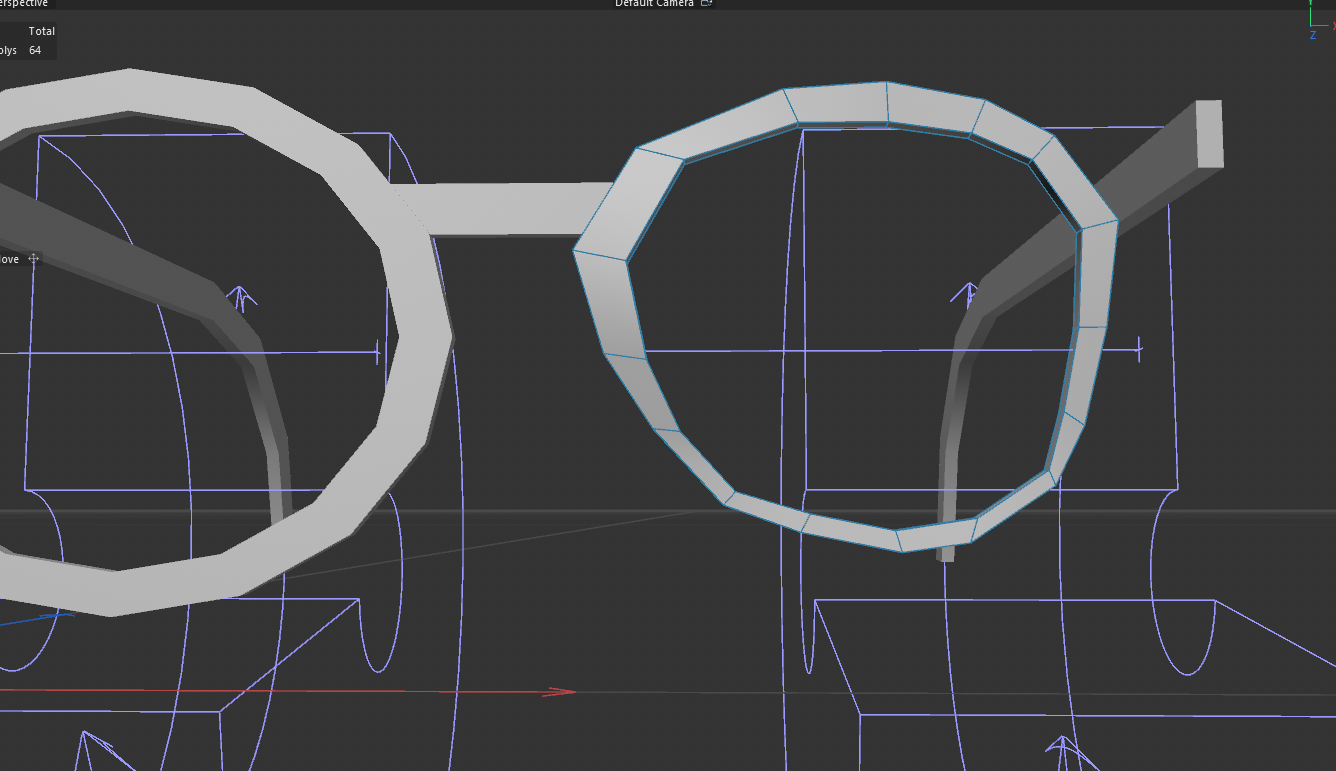Click the Total polygon count readout
Screen dimensions: 1336x771
point(42,30)
